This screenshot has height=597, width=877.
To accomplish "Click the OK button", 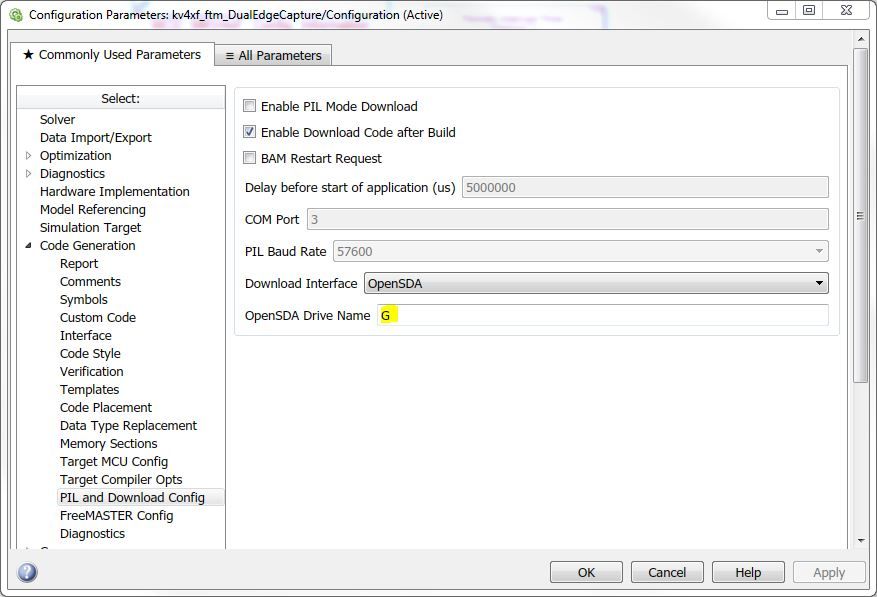I will click(x=586, y=572).
